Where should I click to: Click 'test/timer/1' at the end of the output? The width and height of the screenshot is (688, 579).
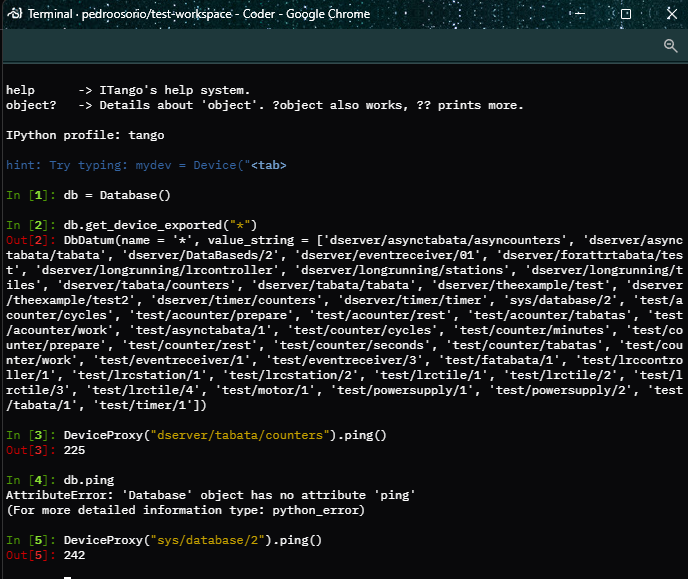(143, 405)
